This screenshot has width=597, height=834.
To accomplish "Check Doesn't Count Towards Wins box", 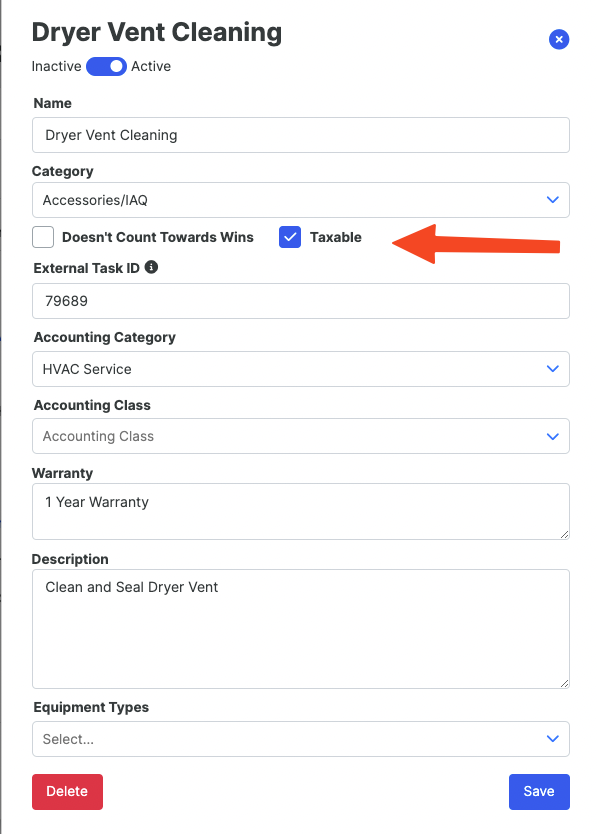I will [43, 237].
